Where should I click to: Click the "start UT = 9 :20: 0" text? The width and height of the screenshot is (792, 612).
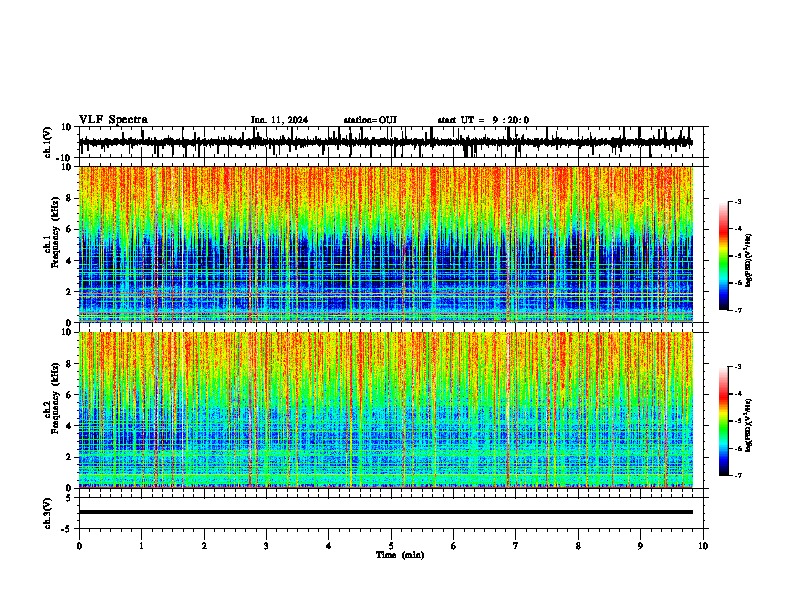[483, 120]
